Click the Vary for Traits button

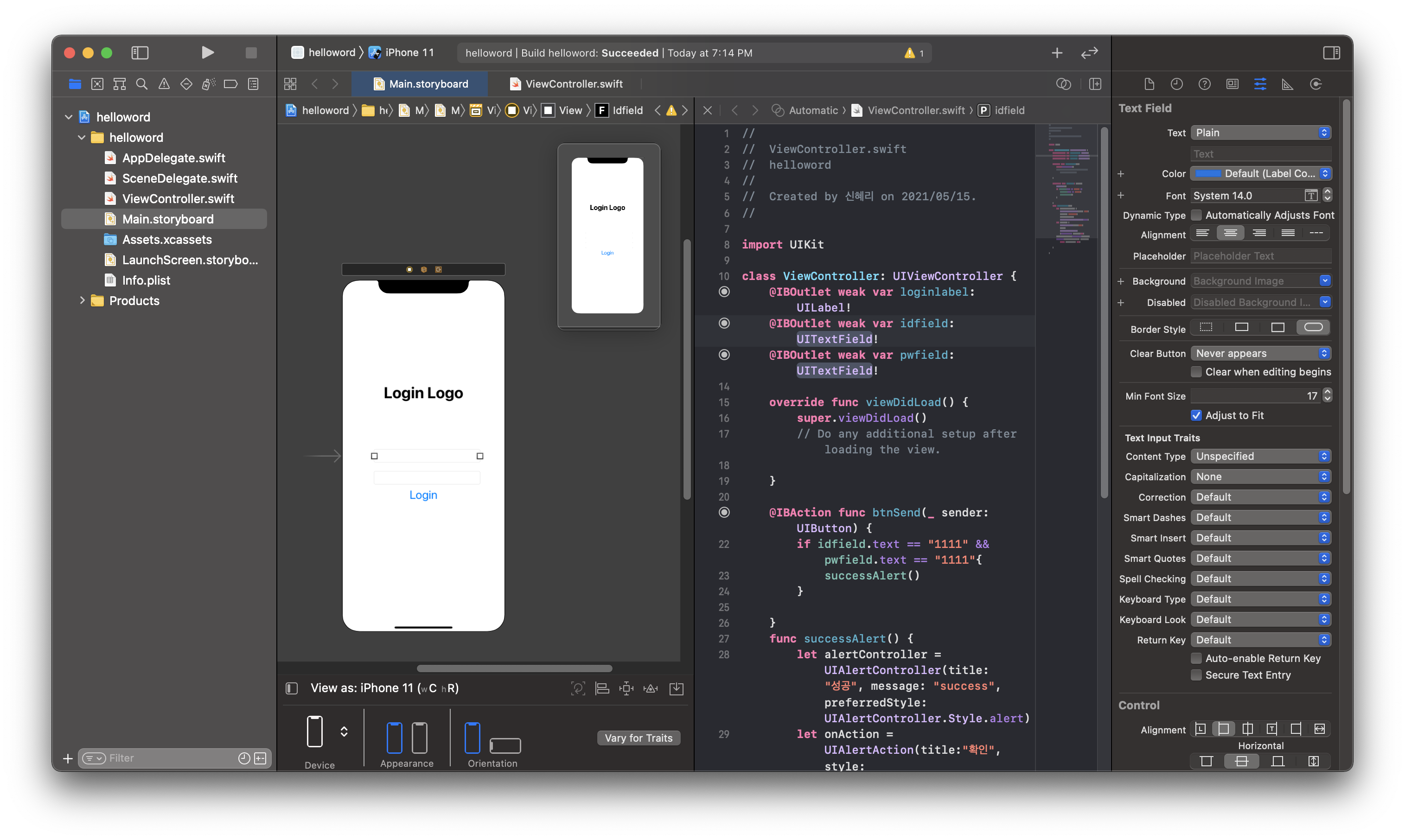pos(639,738)
